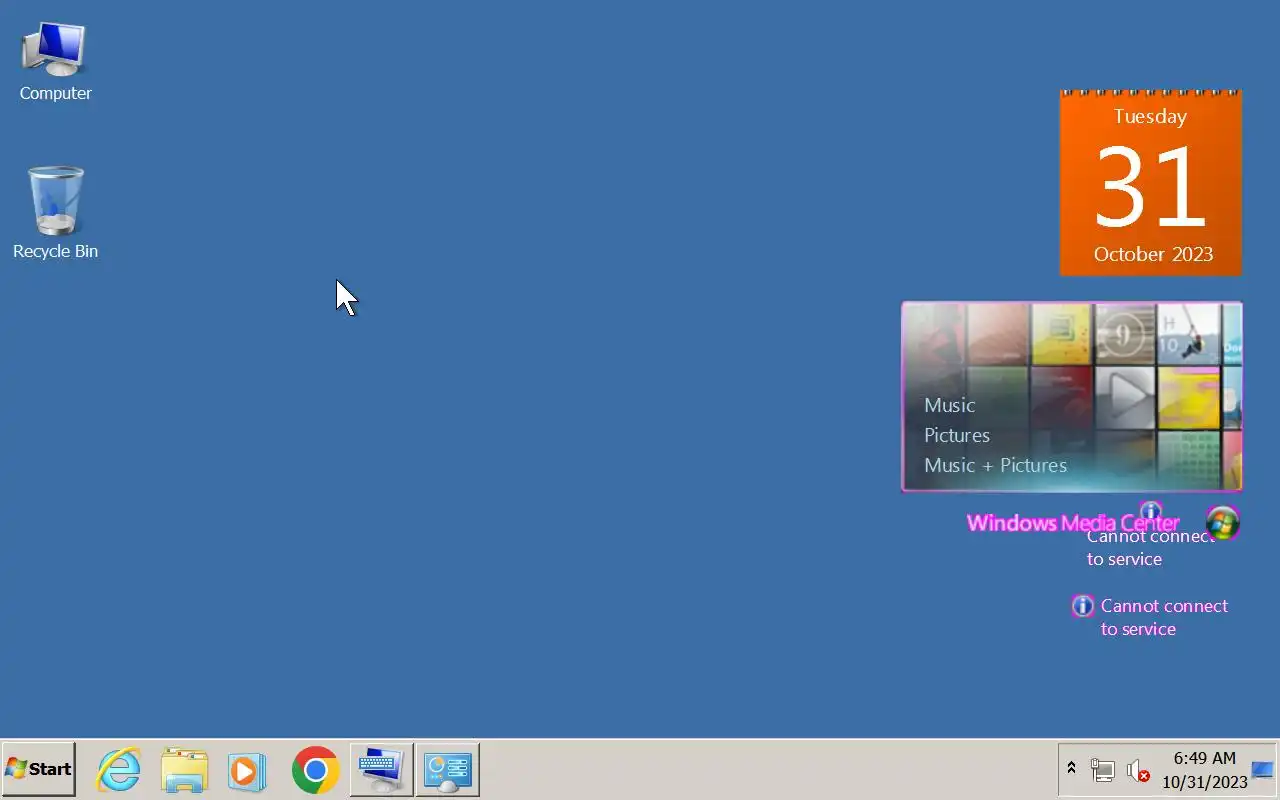1280x800 pixels.
Task: Select Music in the Media Center gadget
Action: 949,405
